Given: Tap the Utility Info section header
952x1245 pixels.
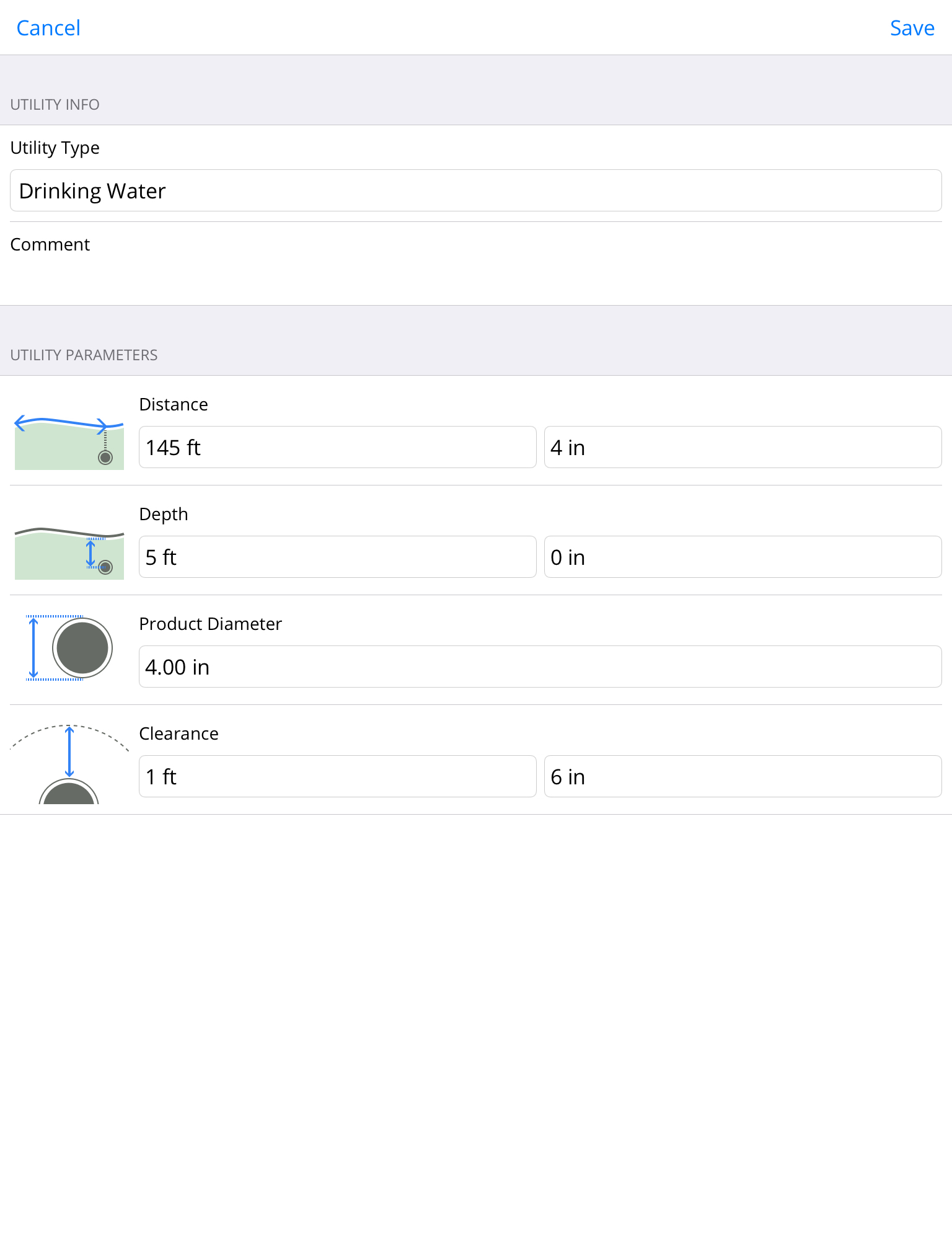Looking at the screenshot, I should [55, 104].
